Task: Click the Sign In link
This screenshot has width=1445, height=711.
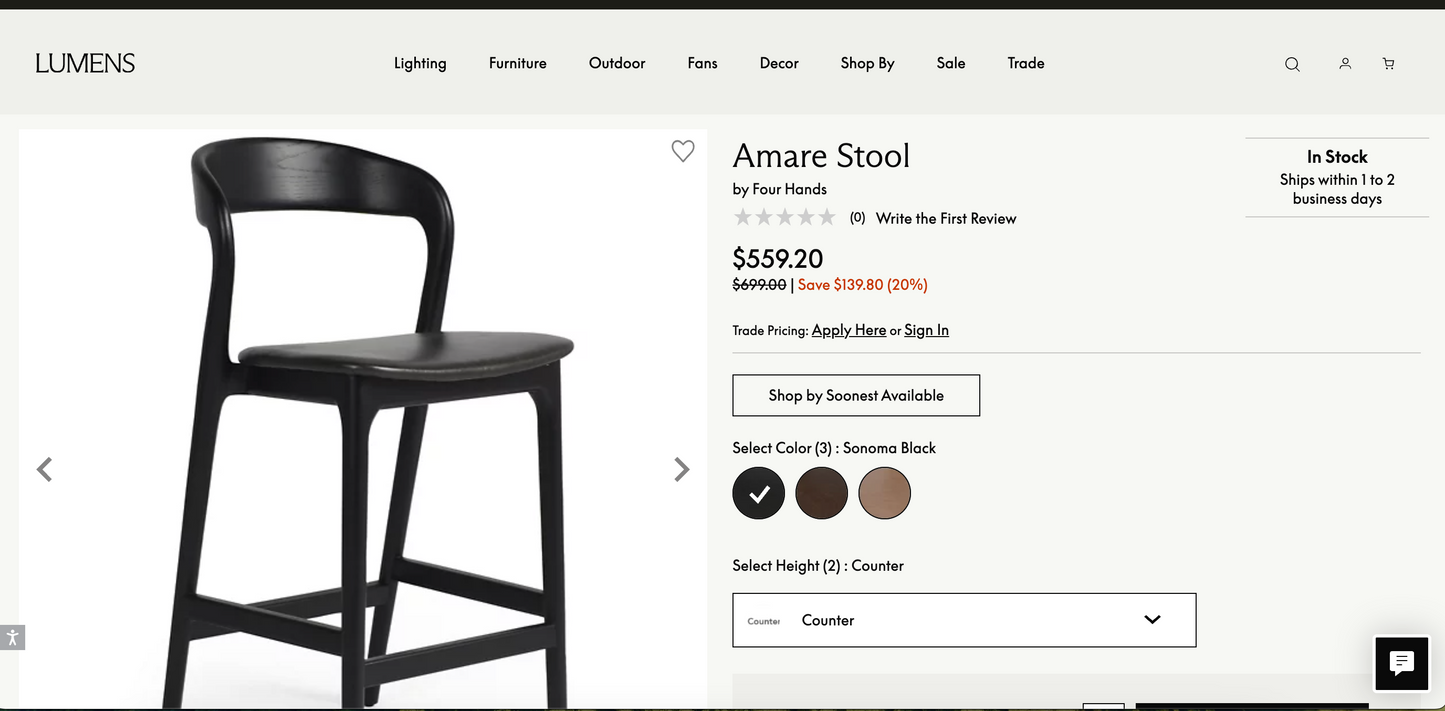Action: (926, 330)
